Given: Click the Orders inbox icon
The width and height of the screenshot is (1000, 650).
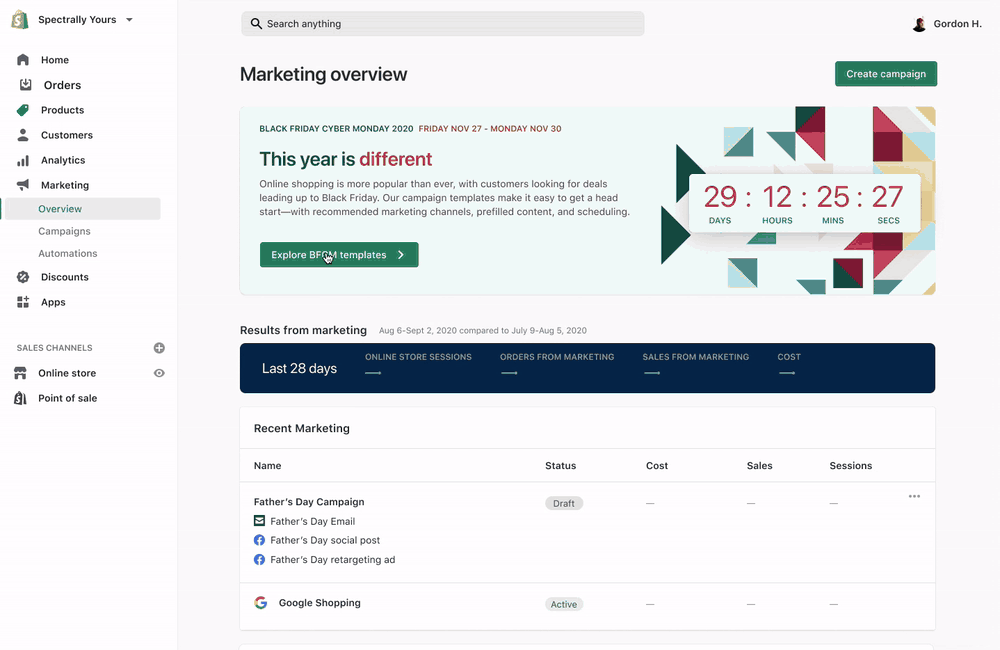Looking at the screenshot, I should [x=26, y=84].
